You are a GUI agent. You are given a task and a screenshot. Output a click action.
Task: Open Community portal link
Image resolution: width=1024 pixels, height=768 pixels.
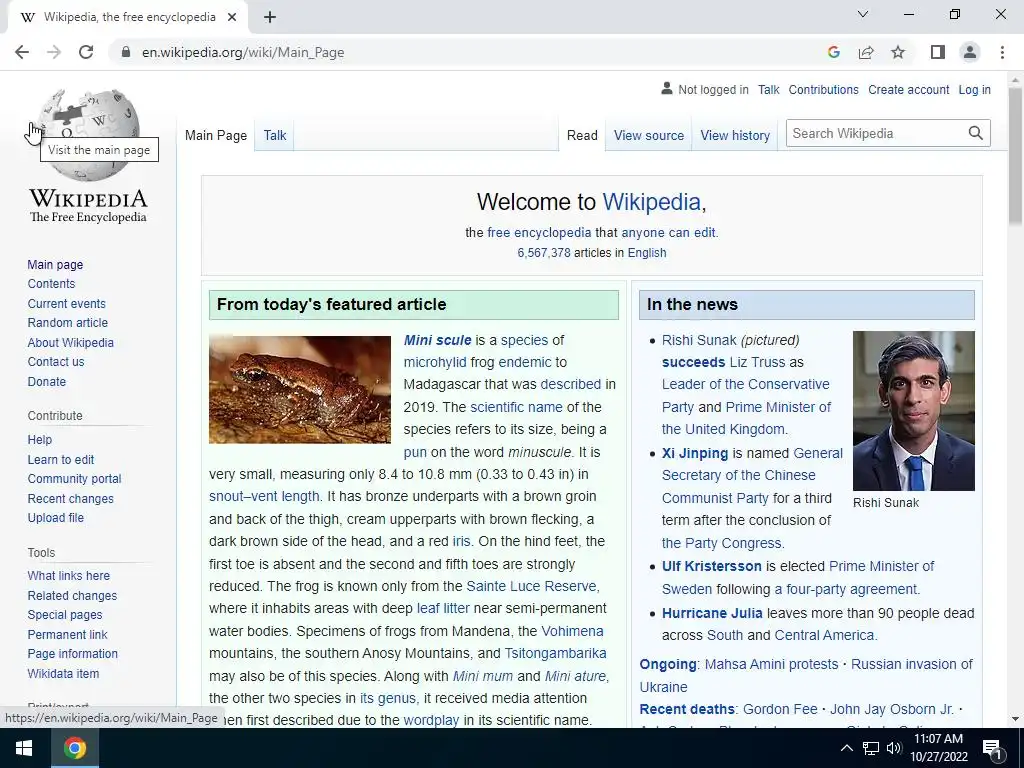(74, 479)
